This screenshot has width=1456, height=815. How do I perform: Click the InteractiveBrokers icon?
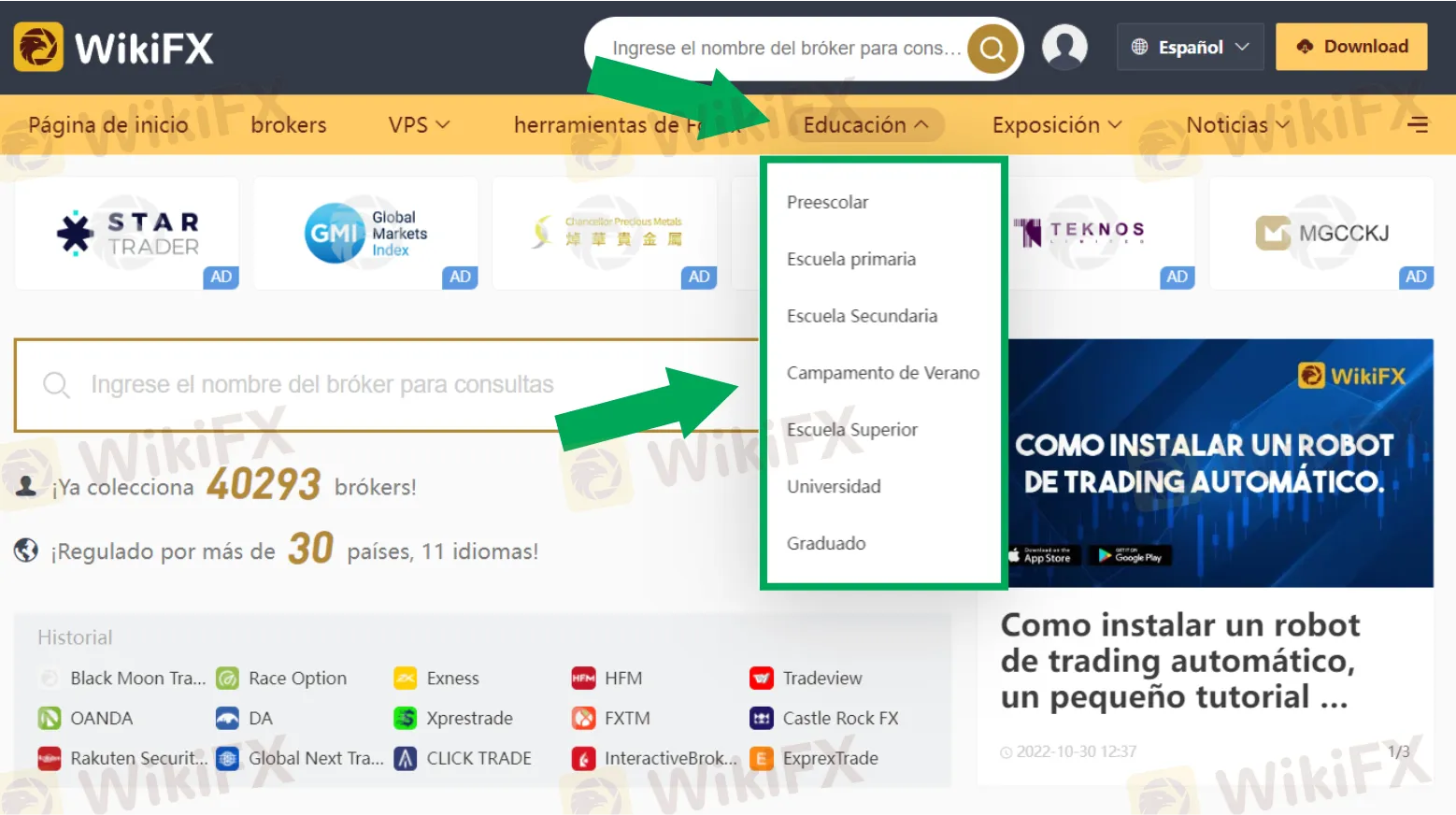583,758
